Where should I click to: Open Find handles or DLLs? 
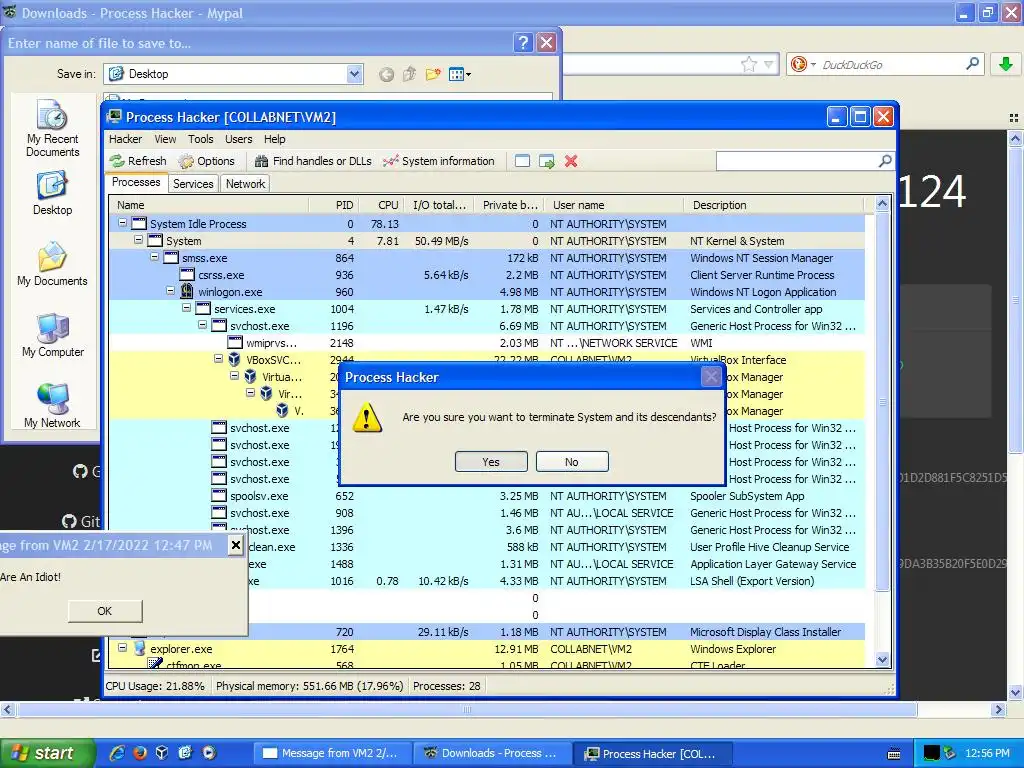point(313,161)
